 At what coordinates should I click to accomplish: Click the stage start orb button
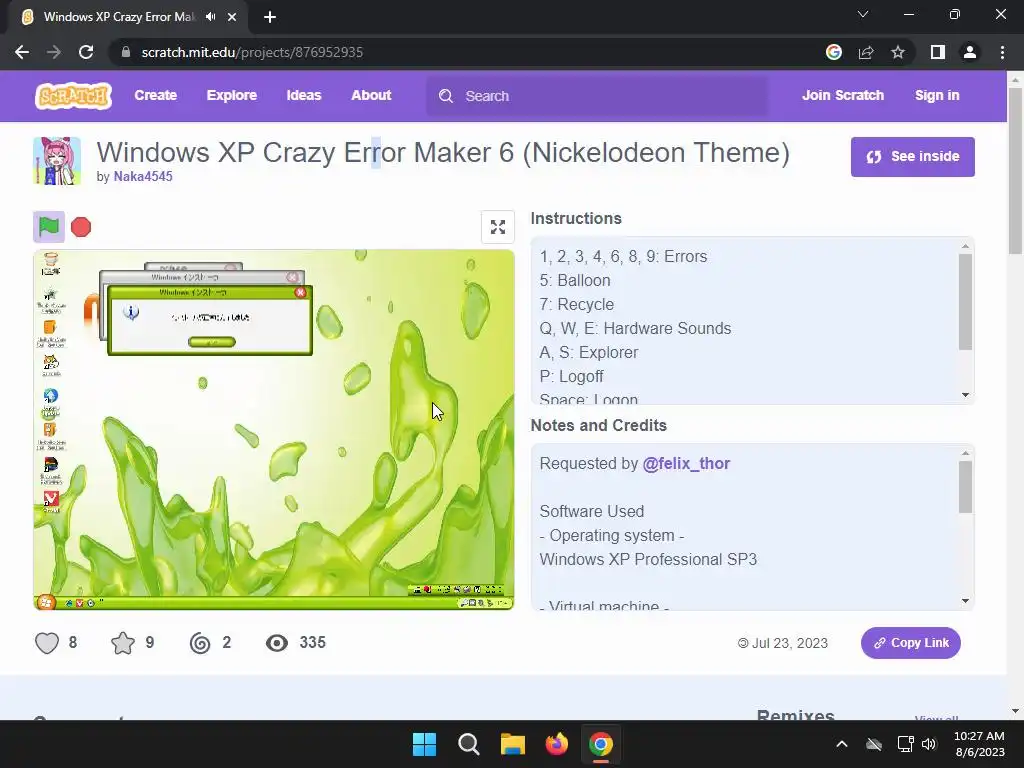coord(46,602)
